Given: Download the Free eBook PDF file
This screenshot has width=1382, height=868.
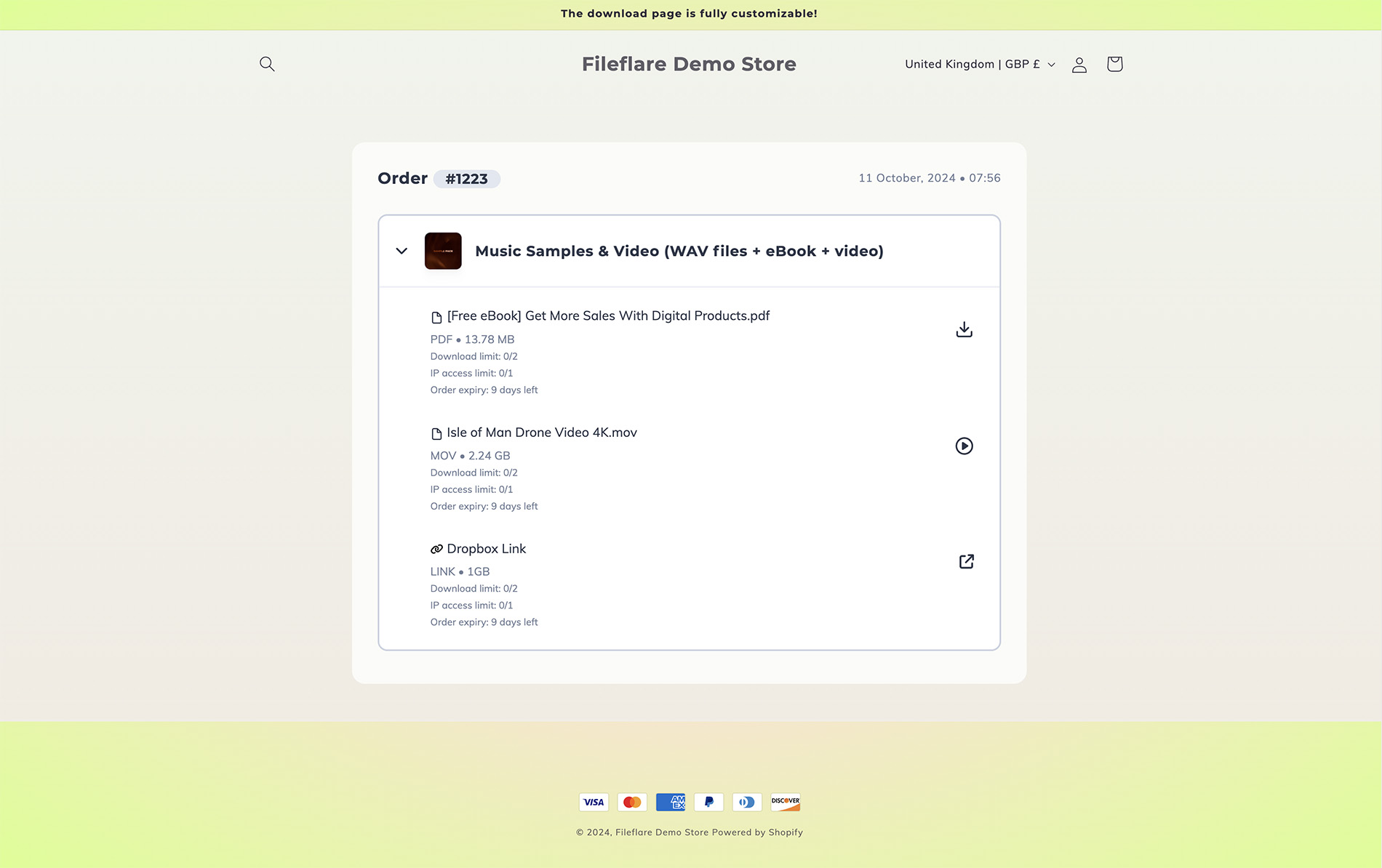Looking at the screenshot, I should point(964,329).
